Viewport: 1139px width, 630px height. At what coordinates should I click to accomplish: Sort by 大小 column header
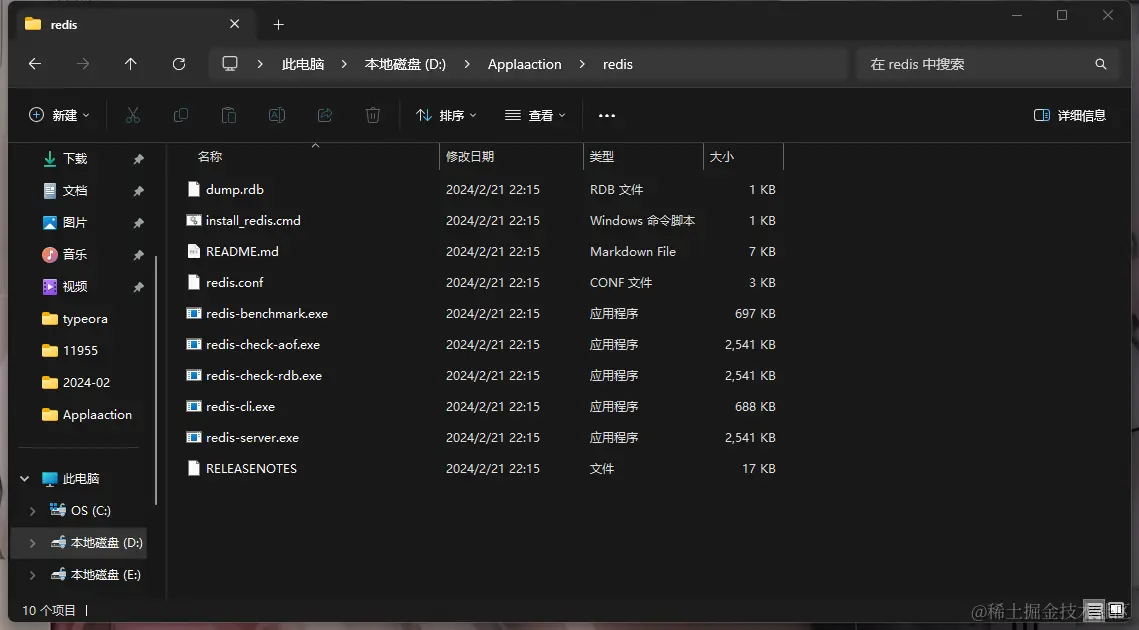(x=721, y=156)
